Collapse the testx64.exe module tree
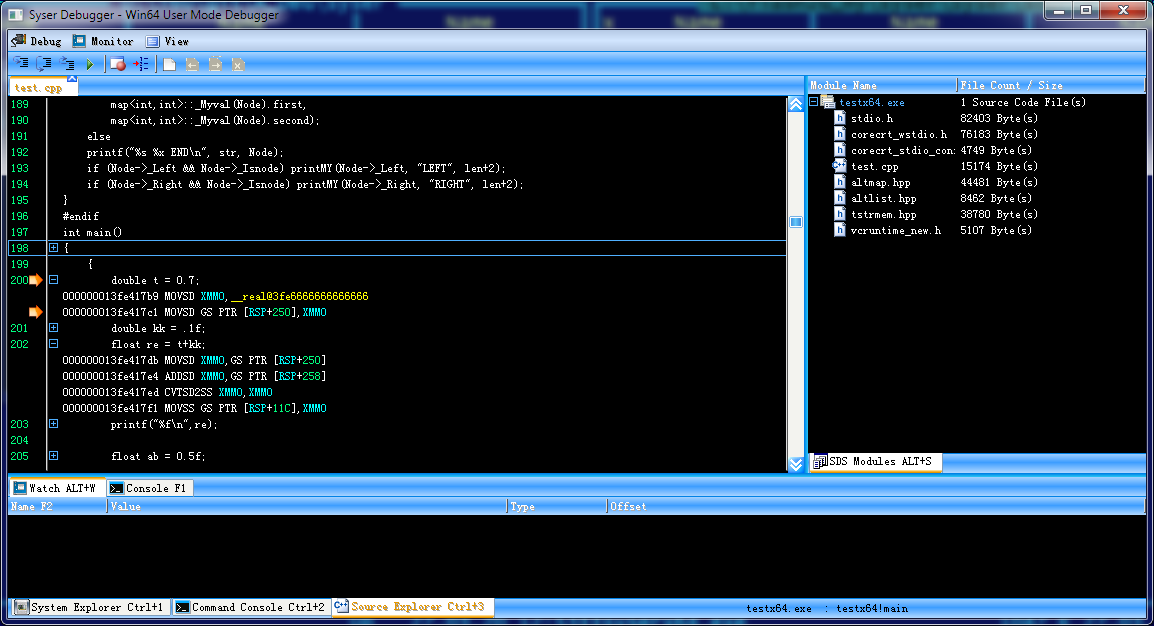This screenshot has height=626, width=1154. tap(813, 102)
